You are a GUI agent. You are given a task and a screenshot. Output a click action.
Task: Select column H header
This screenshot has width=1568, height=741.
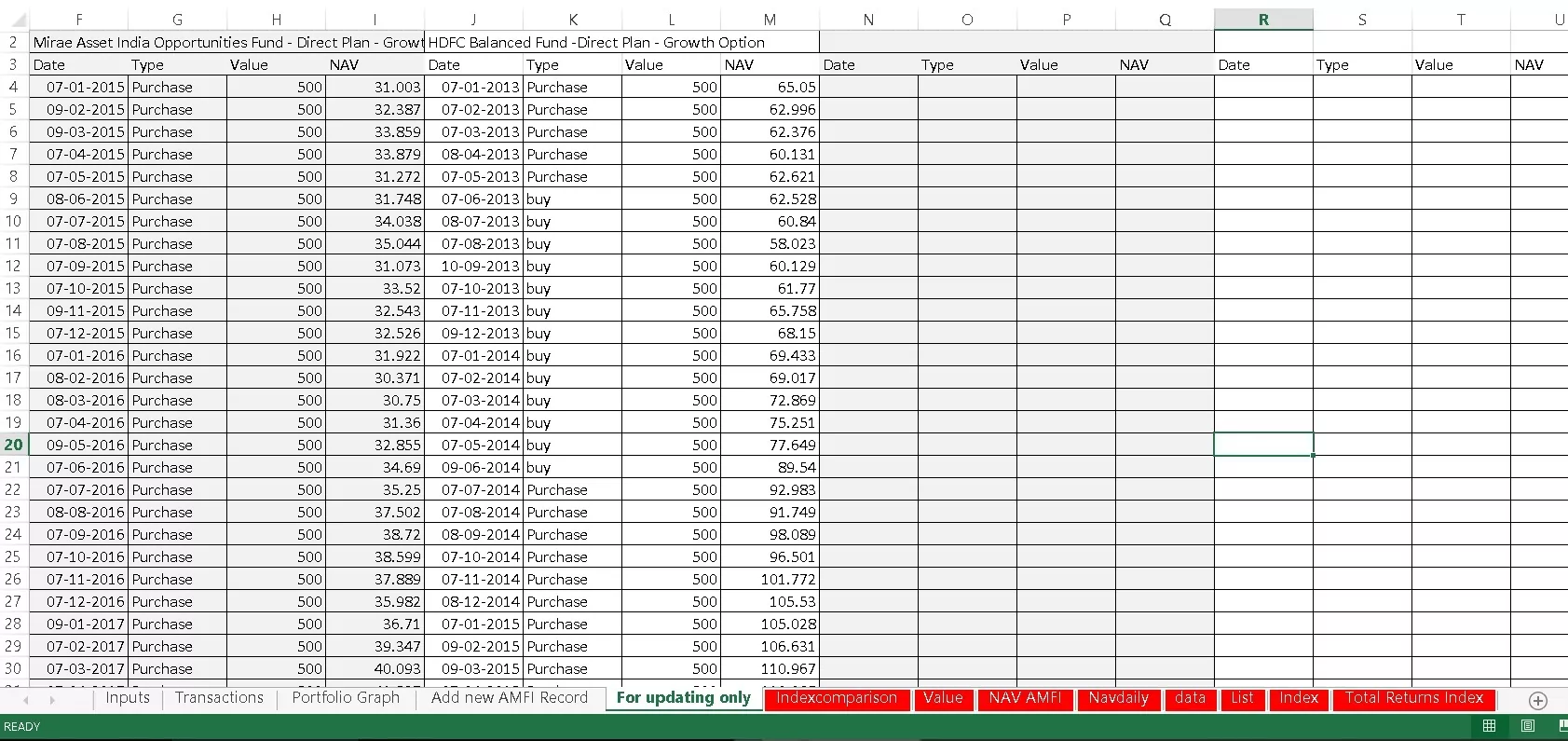(276, 20)
